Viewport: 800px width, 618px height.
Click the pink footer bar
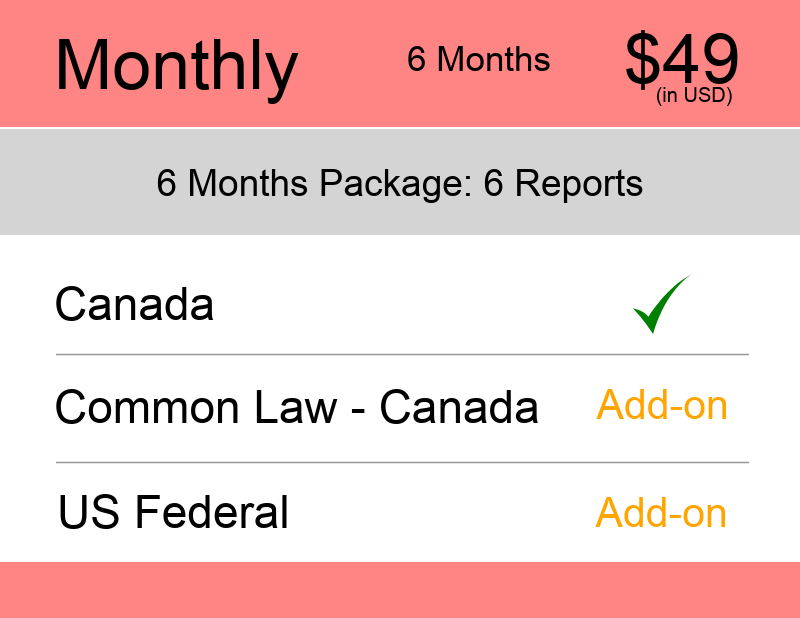[x=400, y=590]
